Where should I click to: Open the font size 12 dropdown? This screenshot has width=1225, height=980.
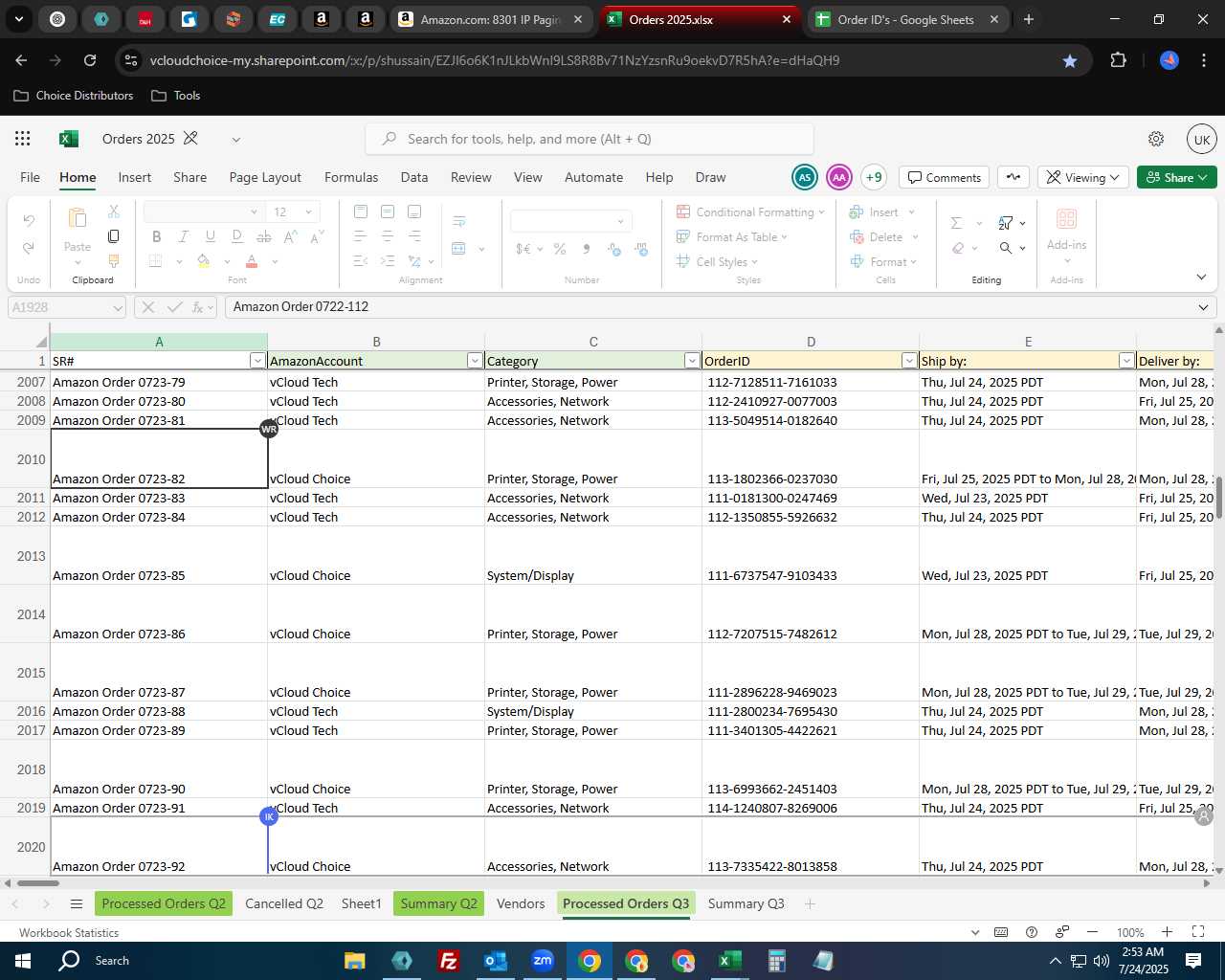[308, 212]
